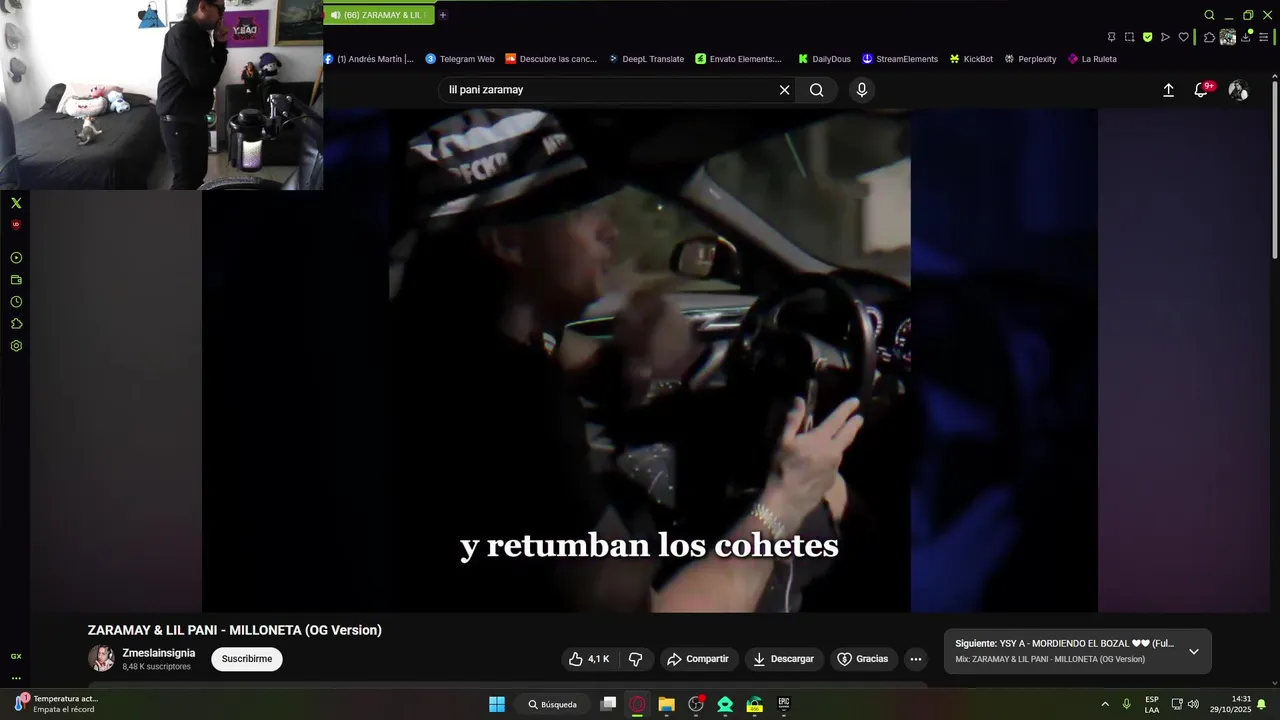The image size is (1280, 720).
Task: Like the video with 4,1 K thumbs up
Action: coord(589,659)
